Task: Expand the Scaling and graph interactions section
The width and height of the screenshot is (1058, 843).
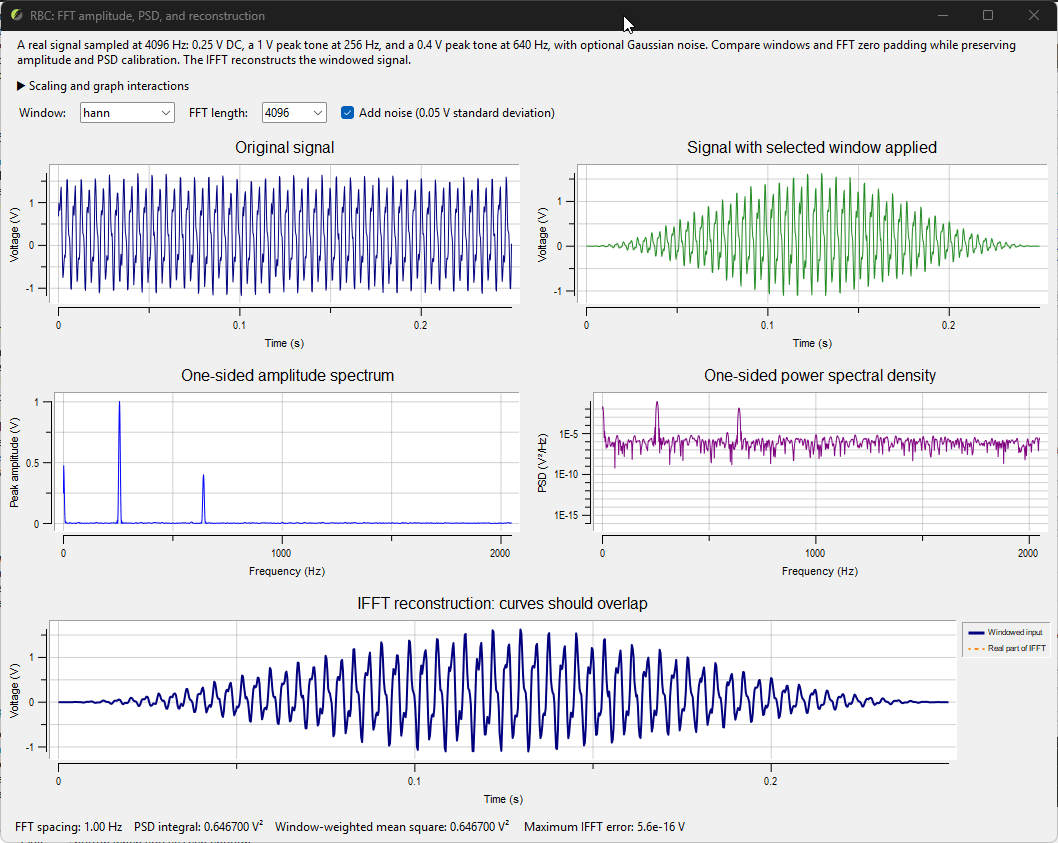Action: 103,86
